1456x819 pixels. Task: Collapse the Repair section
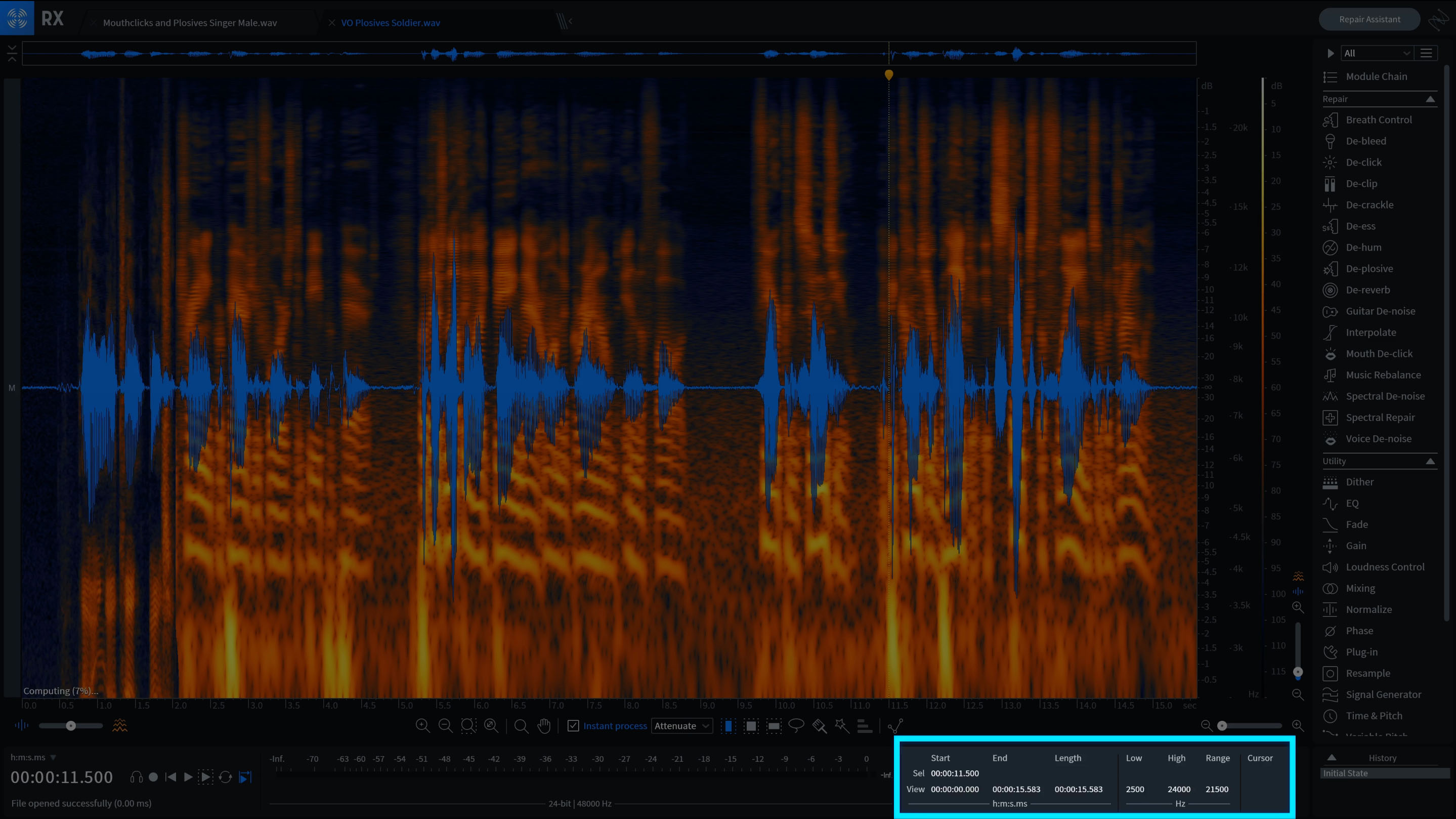tap(1430, 99)
